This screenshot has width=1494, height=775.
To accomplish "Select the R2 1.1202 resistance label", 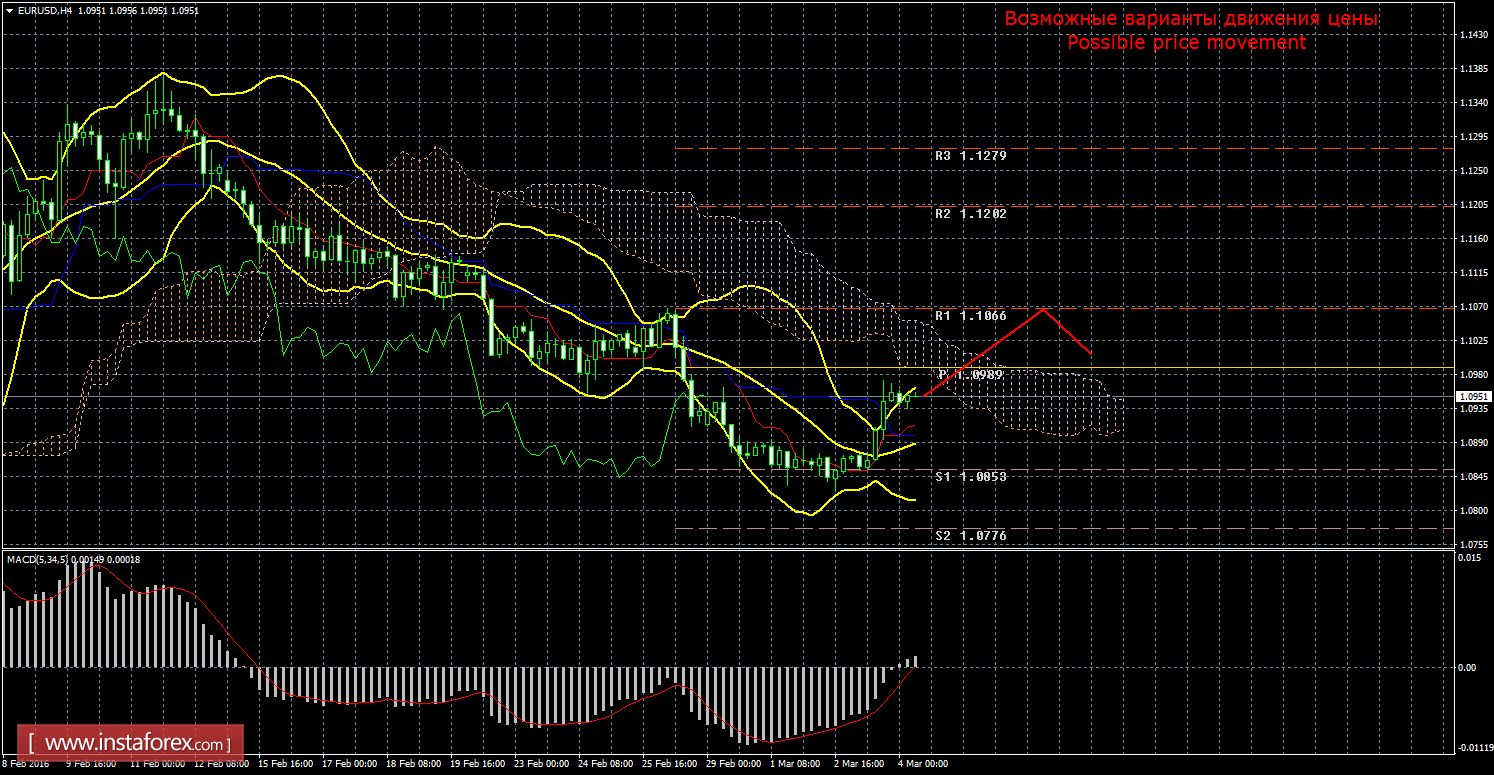I will click(971, 214).
